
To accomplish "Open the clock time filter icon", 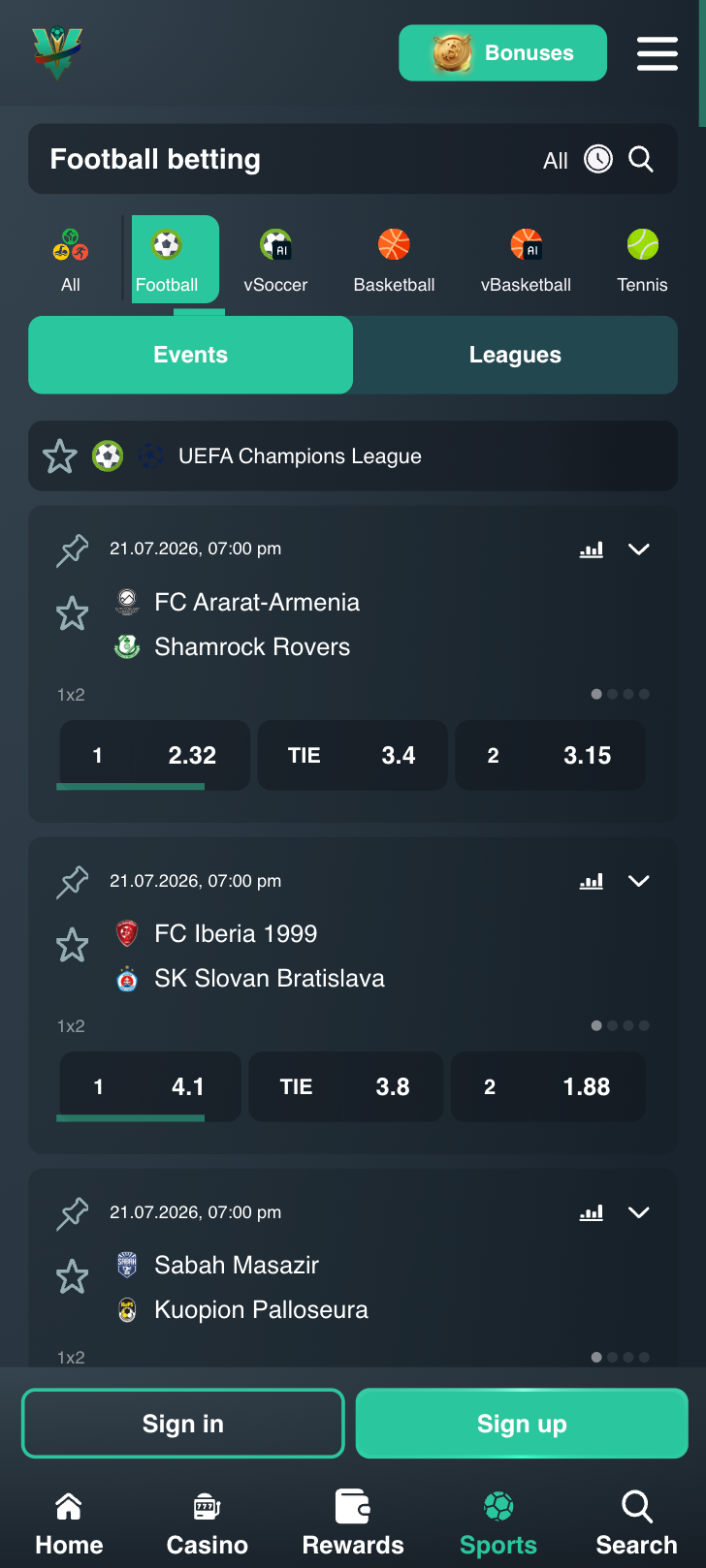I will pos(598,159).
